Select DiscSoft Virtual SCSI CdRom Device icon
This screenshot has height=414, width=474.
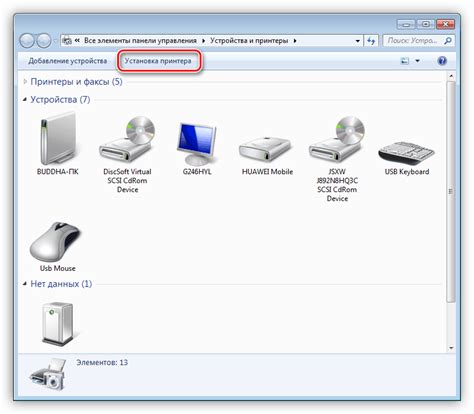tap(127, 139)
